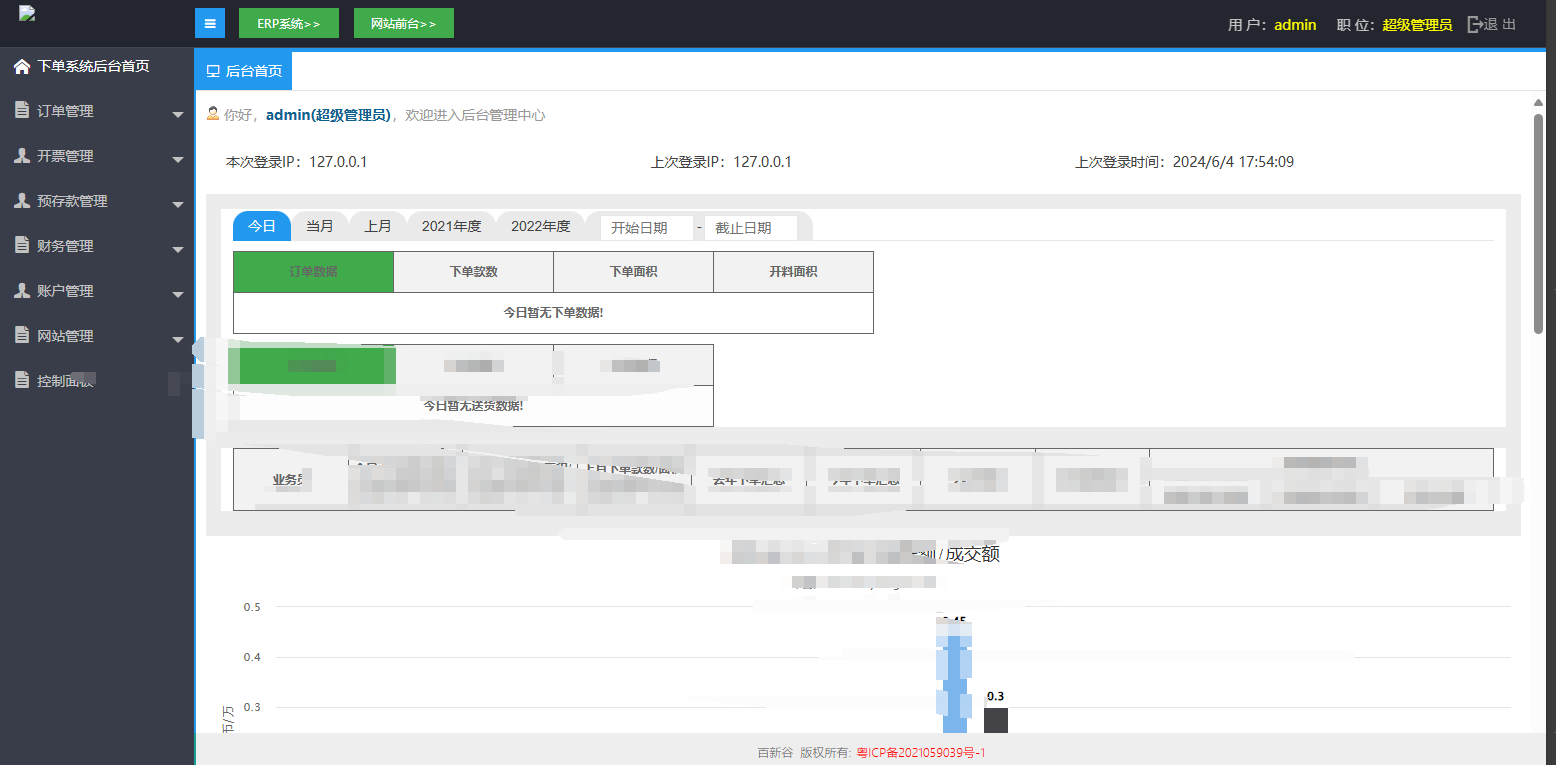Expand the 财务管理 dropdown arrow

pos(178,249)
